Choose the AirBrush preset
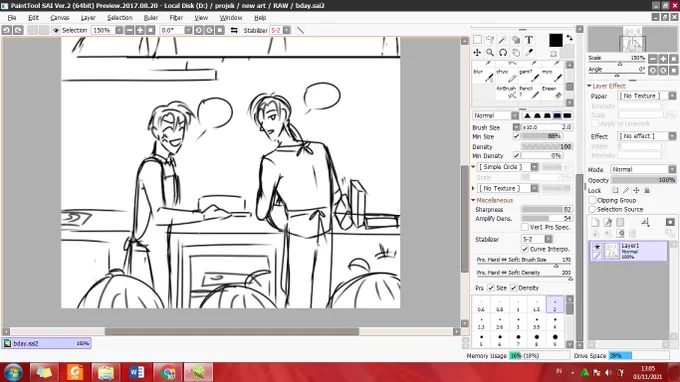 [x=507, y=92]
